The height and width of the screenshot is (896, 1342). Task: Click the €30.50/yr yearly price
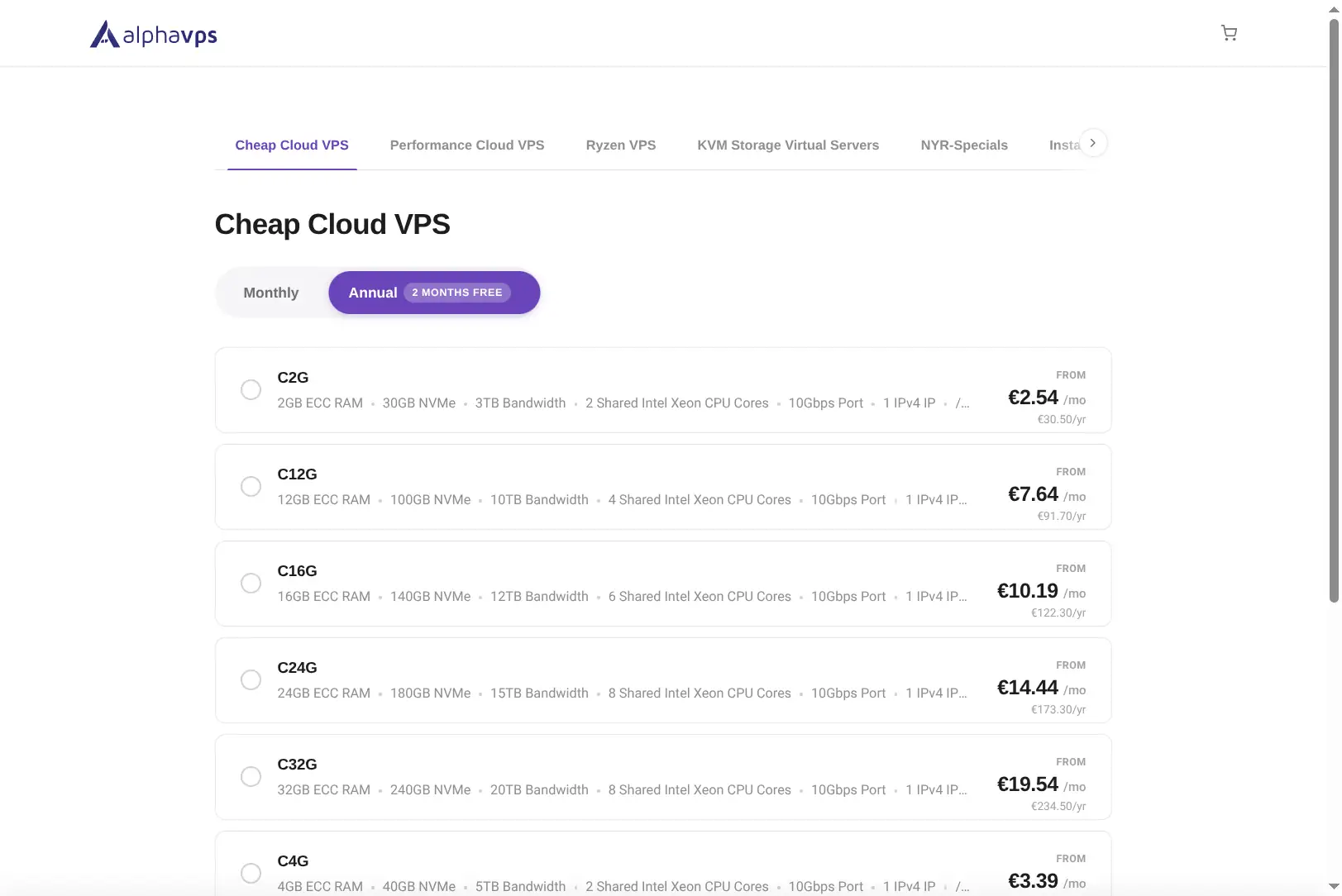[x=1062, y=419]
